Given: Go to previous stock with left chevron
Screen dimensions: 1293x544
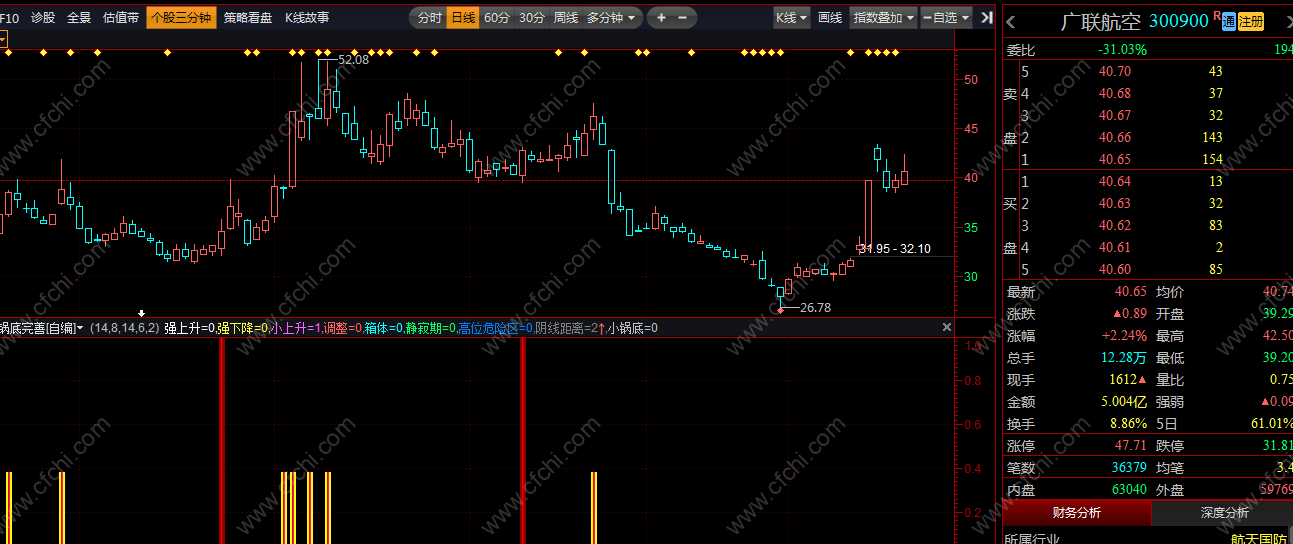Looking at the screenshot, I should (x=1011, y=22).
